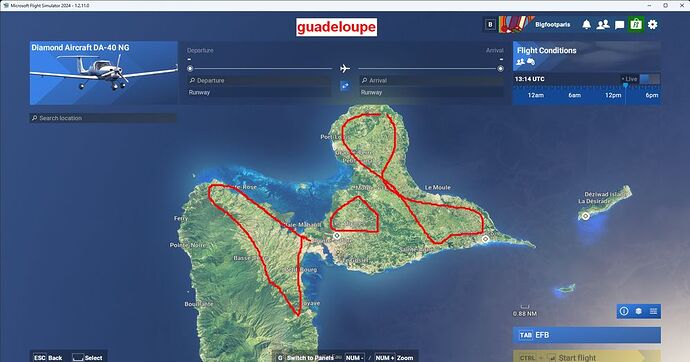Open the notifications bell icon

[586, 25]
